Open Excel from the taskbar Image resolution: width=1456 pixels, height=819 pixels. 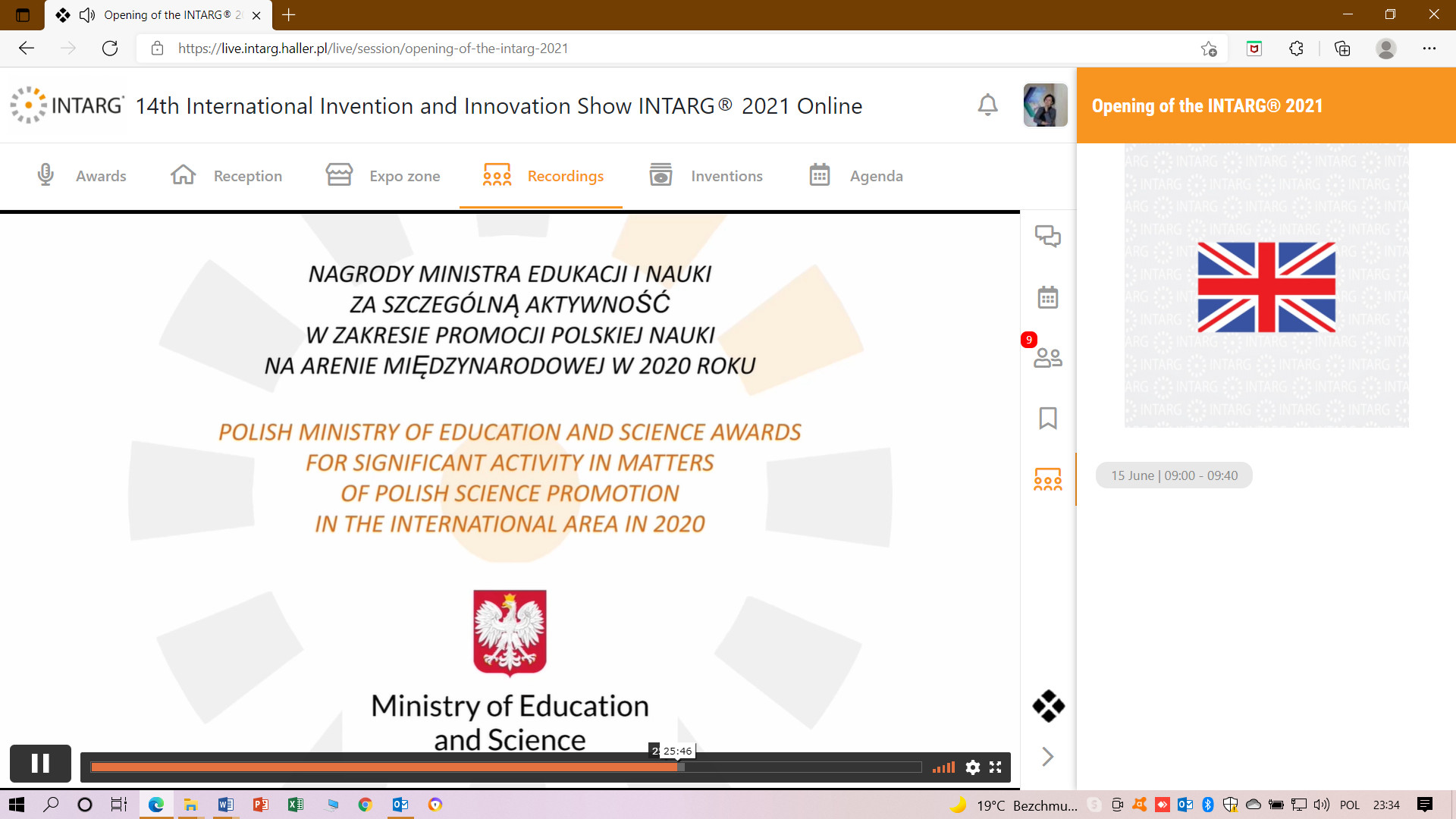pos(295,805)
